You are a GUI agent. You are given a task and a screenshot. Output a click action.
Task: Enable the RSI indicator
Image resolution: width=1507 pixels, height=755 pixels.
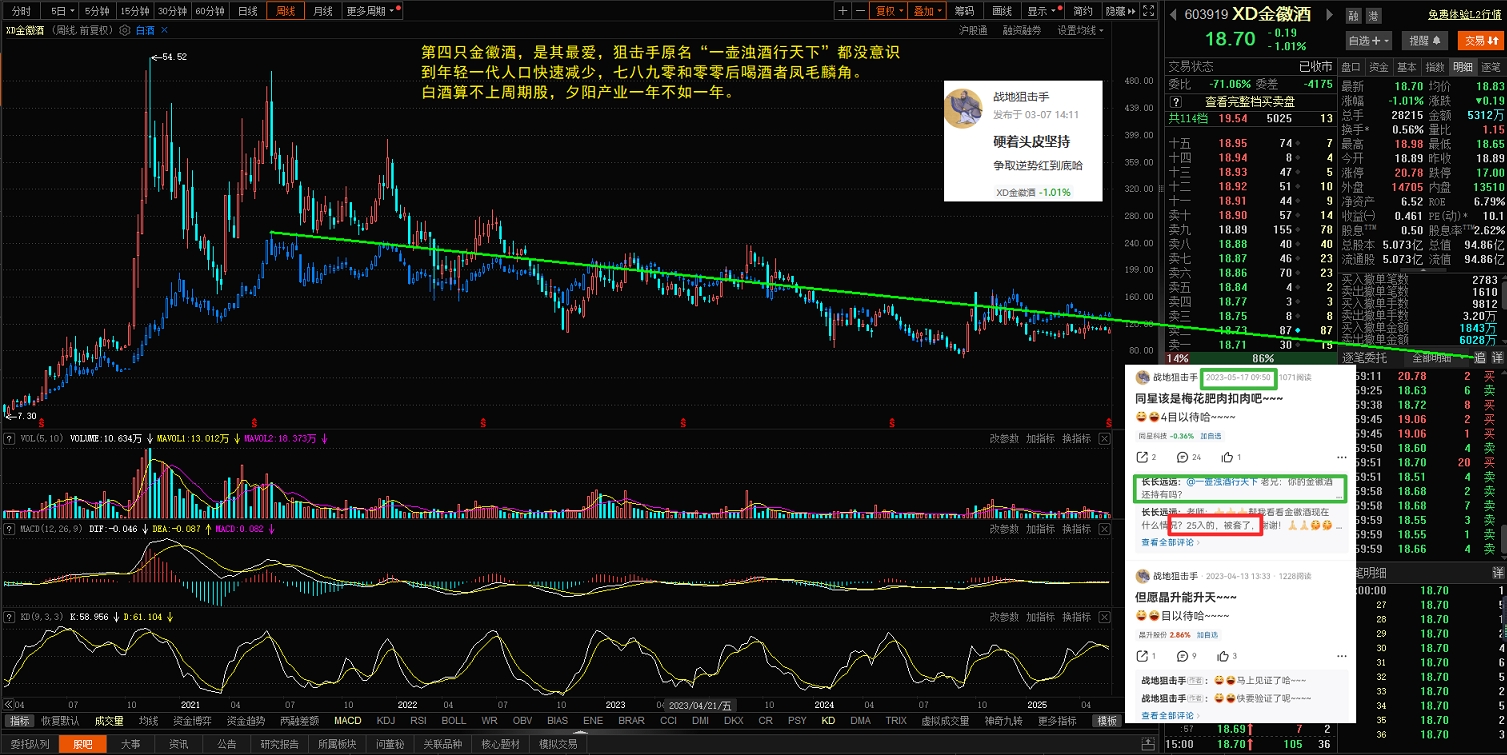click(x=418, y=721)
